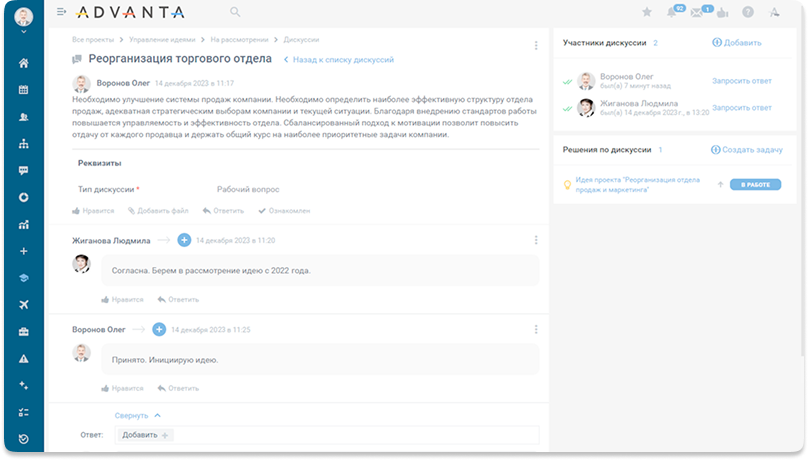Click the notifications bell with 92 badge
The height and width of the screenshot is (460, 808).
click(x=674, y=13)
